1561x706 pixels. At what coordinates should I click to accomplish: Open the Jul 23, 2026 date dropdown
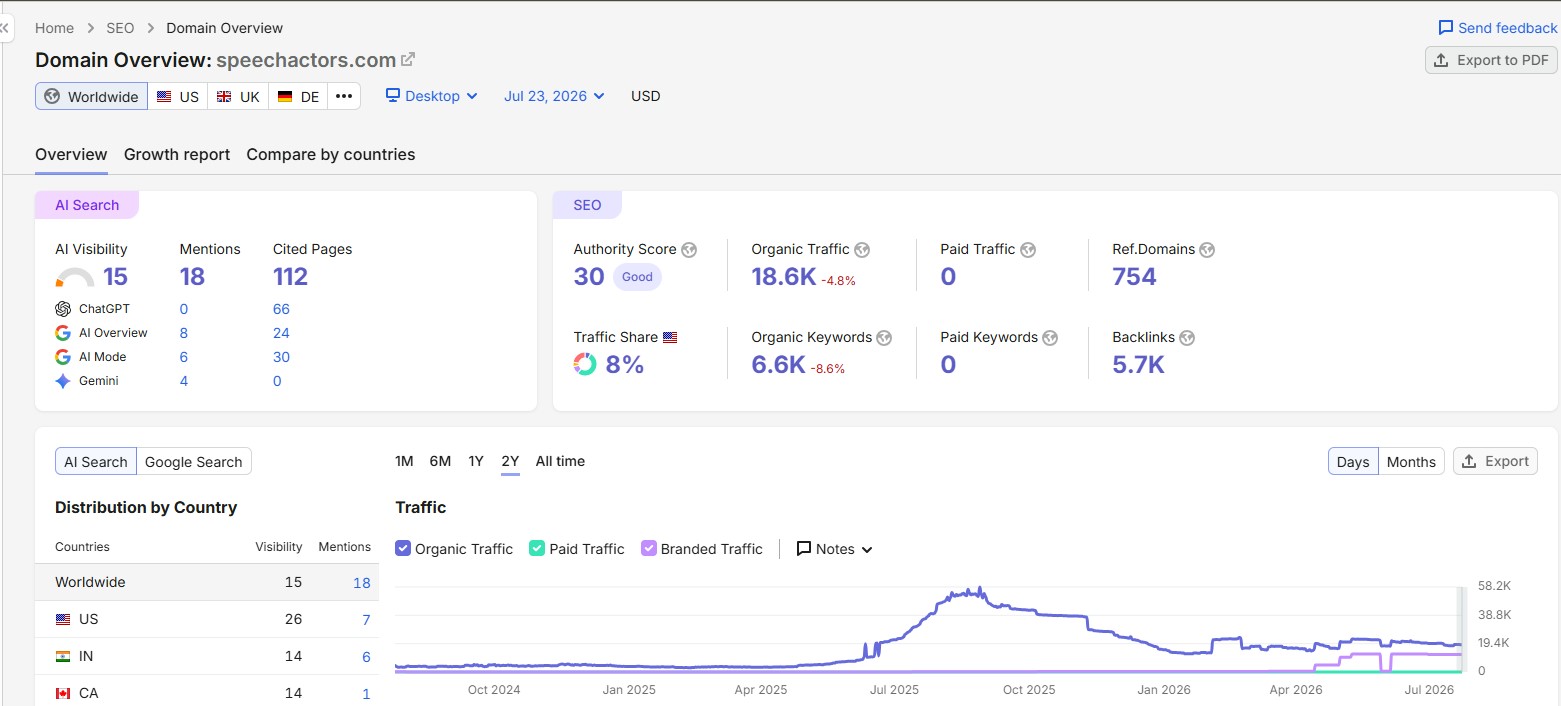555,96
